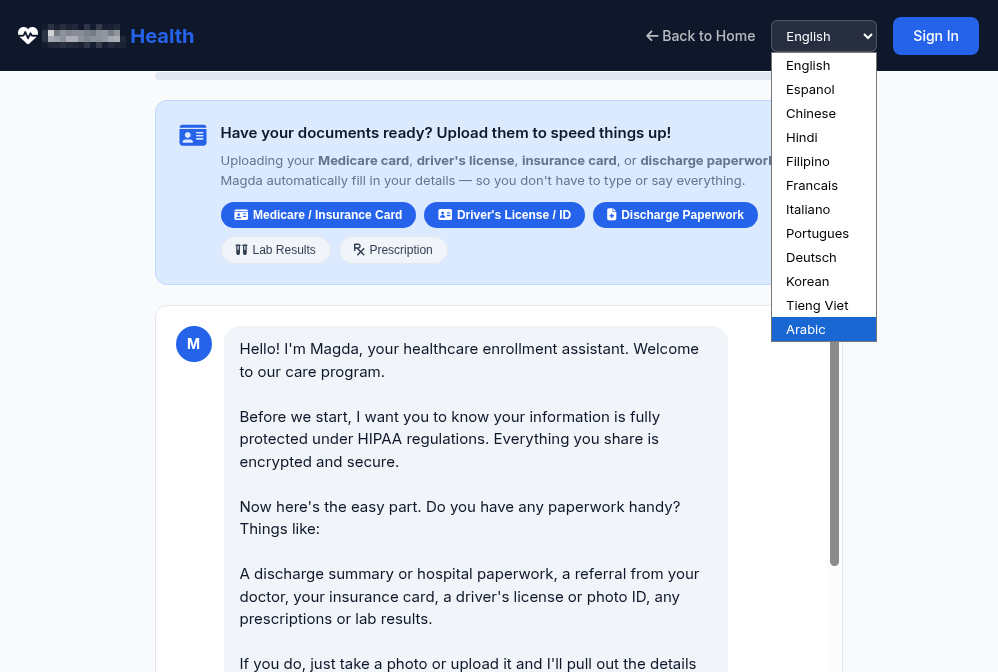
Task: Select Korean language option
Action: [x=807, y=282]
